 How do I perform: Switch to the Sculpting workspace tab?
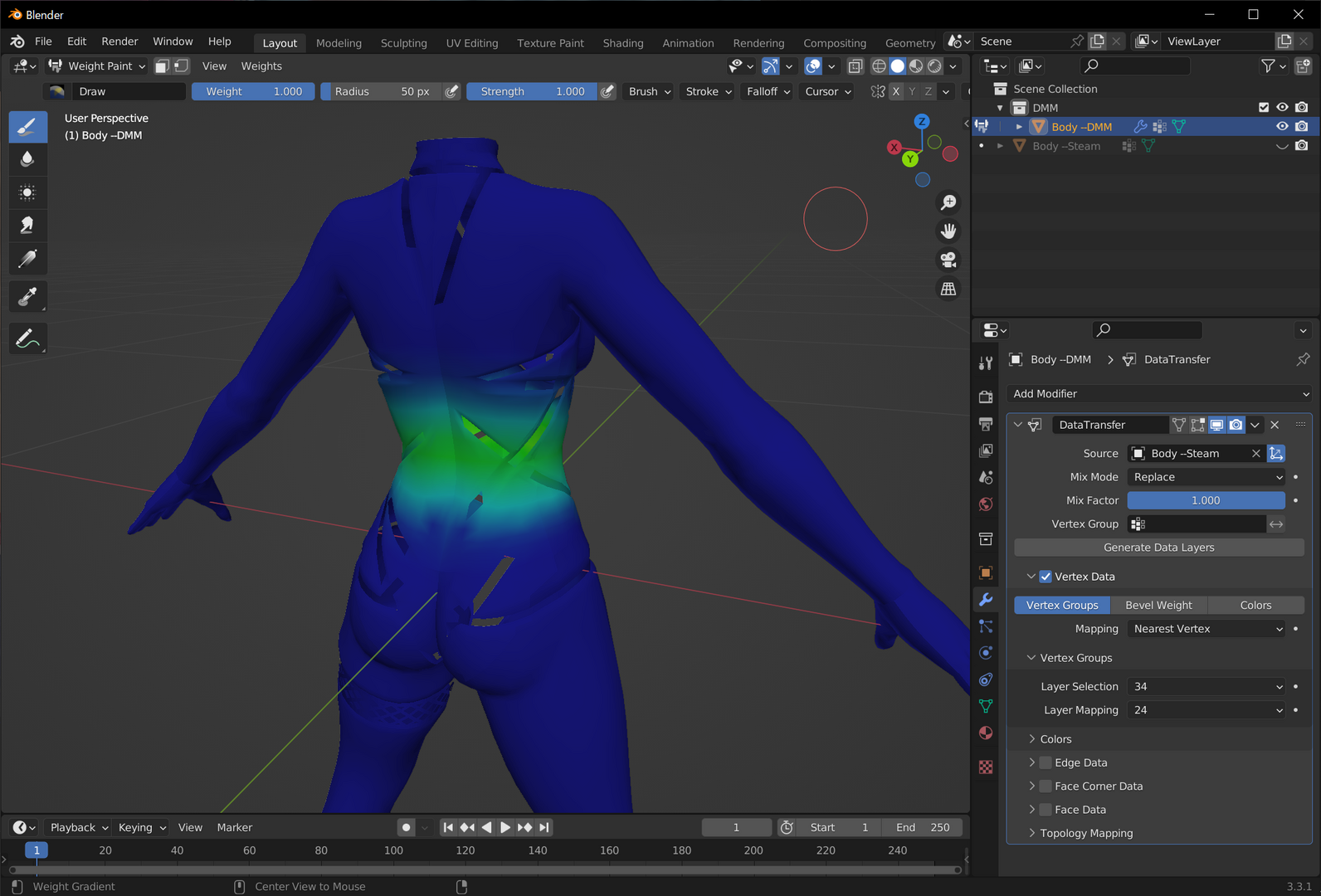[x=404, y=43]
